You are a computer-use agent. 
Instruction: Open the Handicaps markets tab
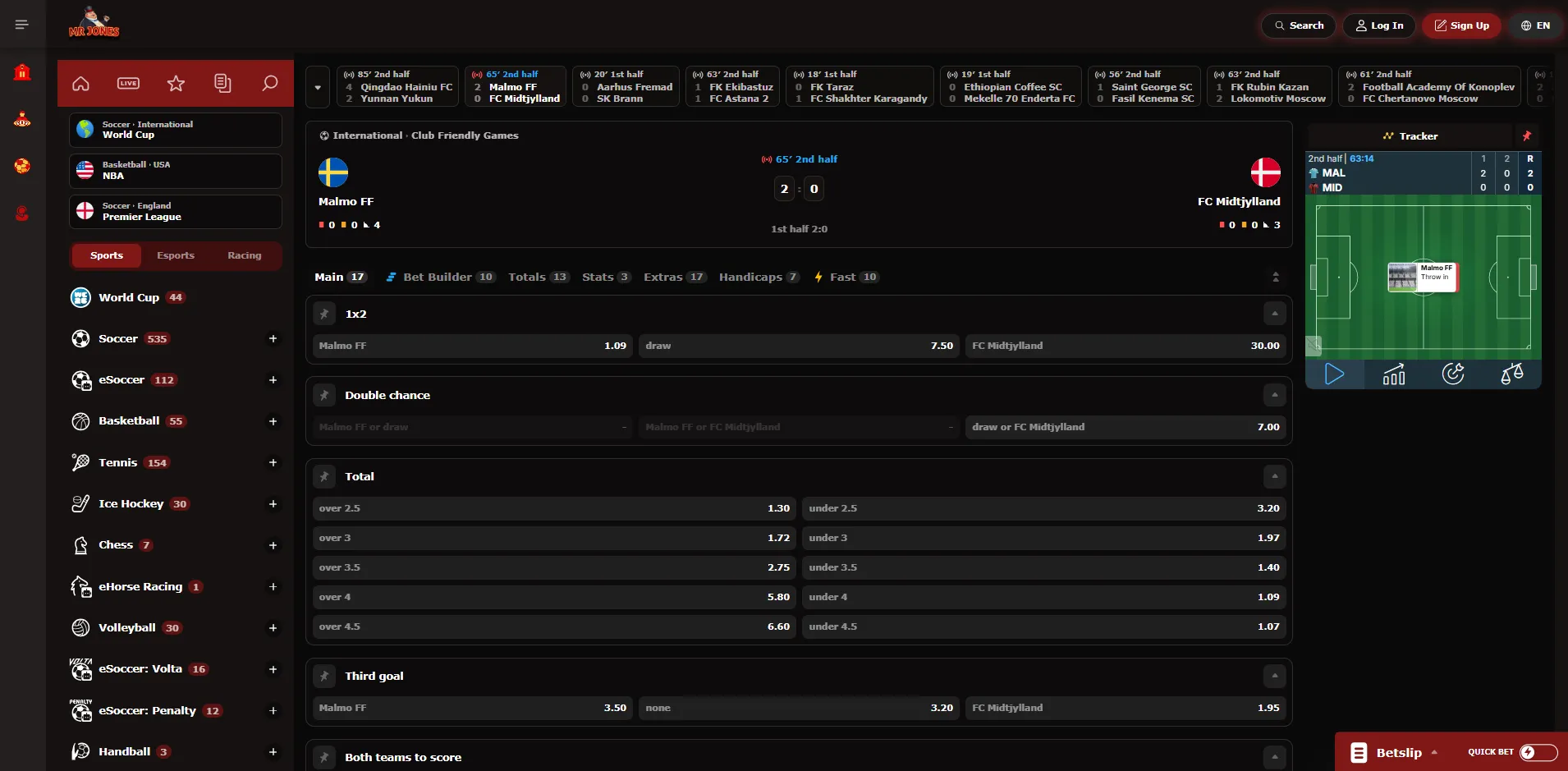759,277
